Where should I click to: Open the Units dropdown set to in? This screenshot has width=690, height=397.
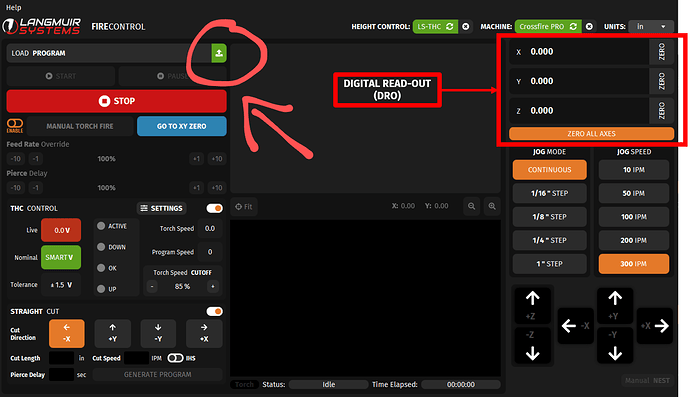coord(651,26)
